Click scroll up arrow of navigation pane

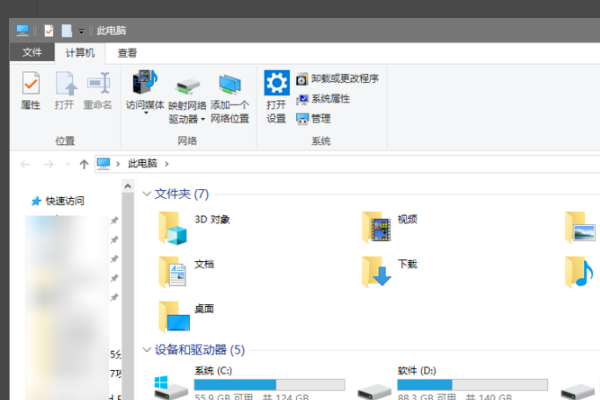(128, 186)
